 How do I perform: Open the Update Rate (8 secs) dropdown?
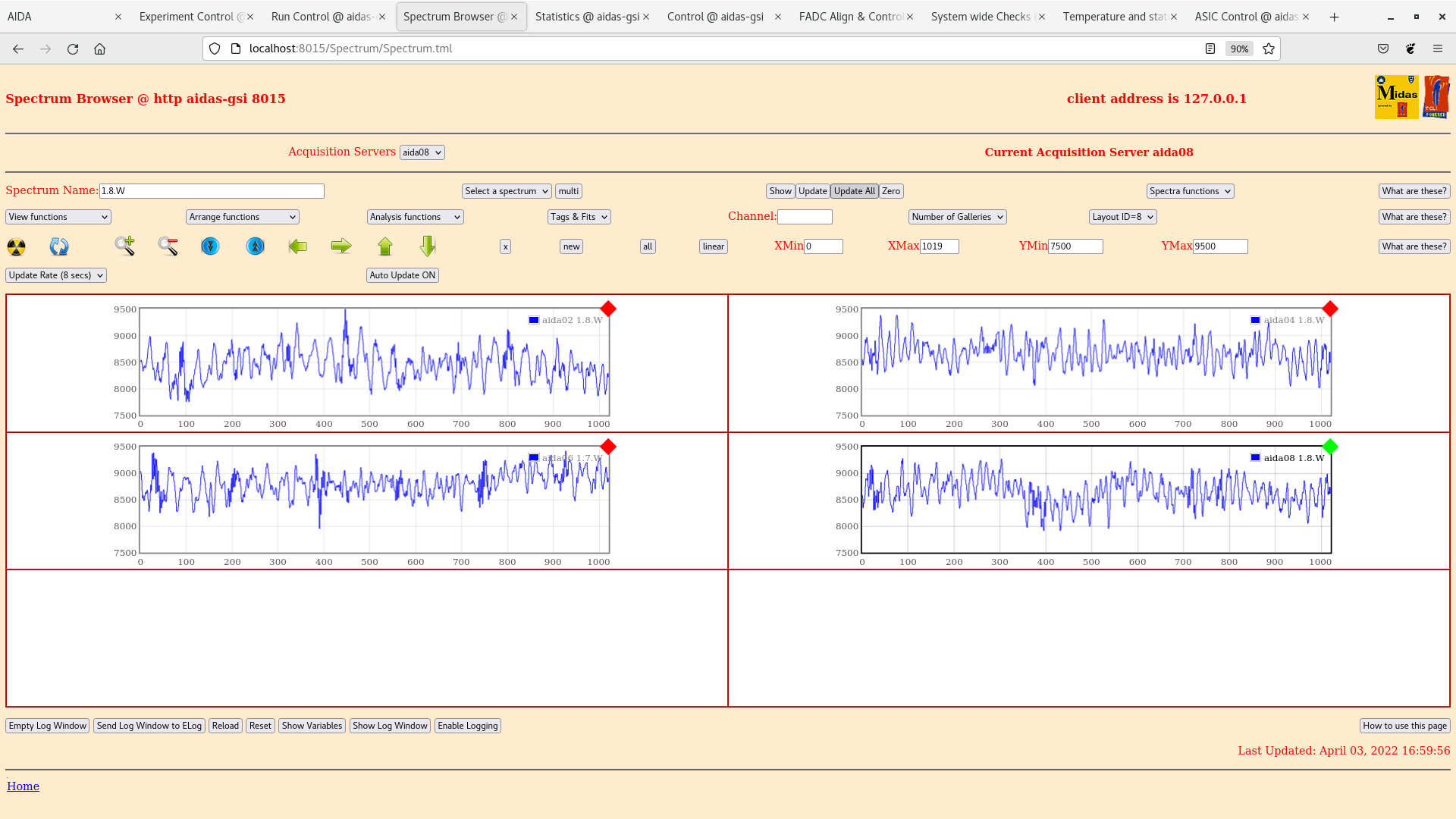(x=56, y=275)
